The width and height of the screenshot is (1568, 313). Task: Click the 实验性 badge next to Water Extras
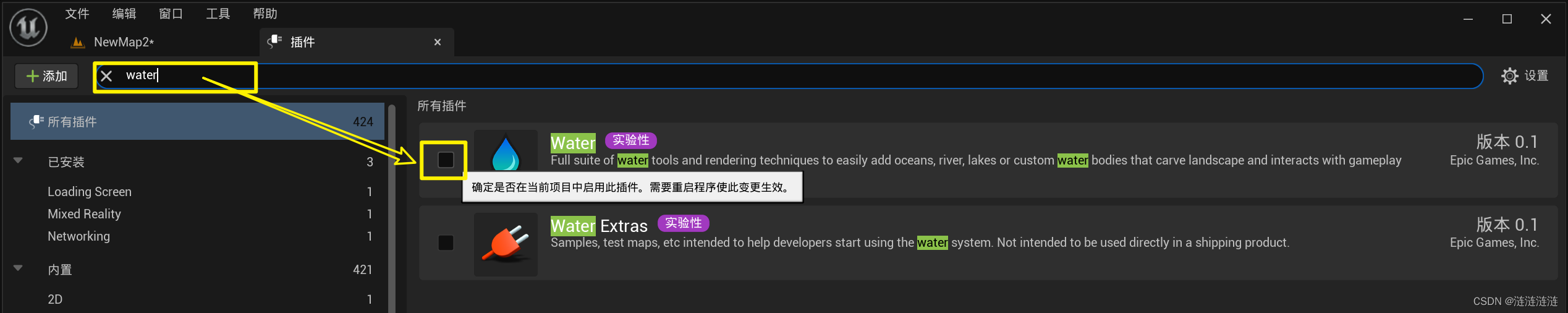click(683, 223)
